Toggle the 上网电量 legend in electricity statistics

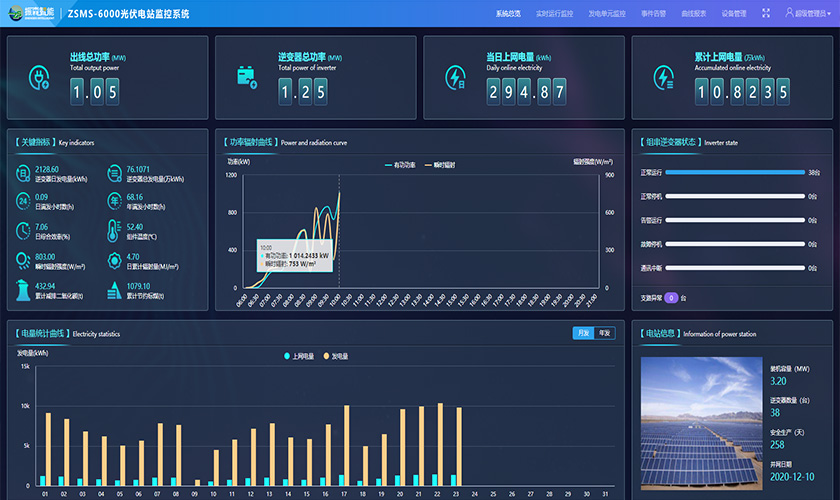[x=299, y=356]
